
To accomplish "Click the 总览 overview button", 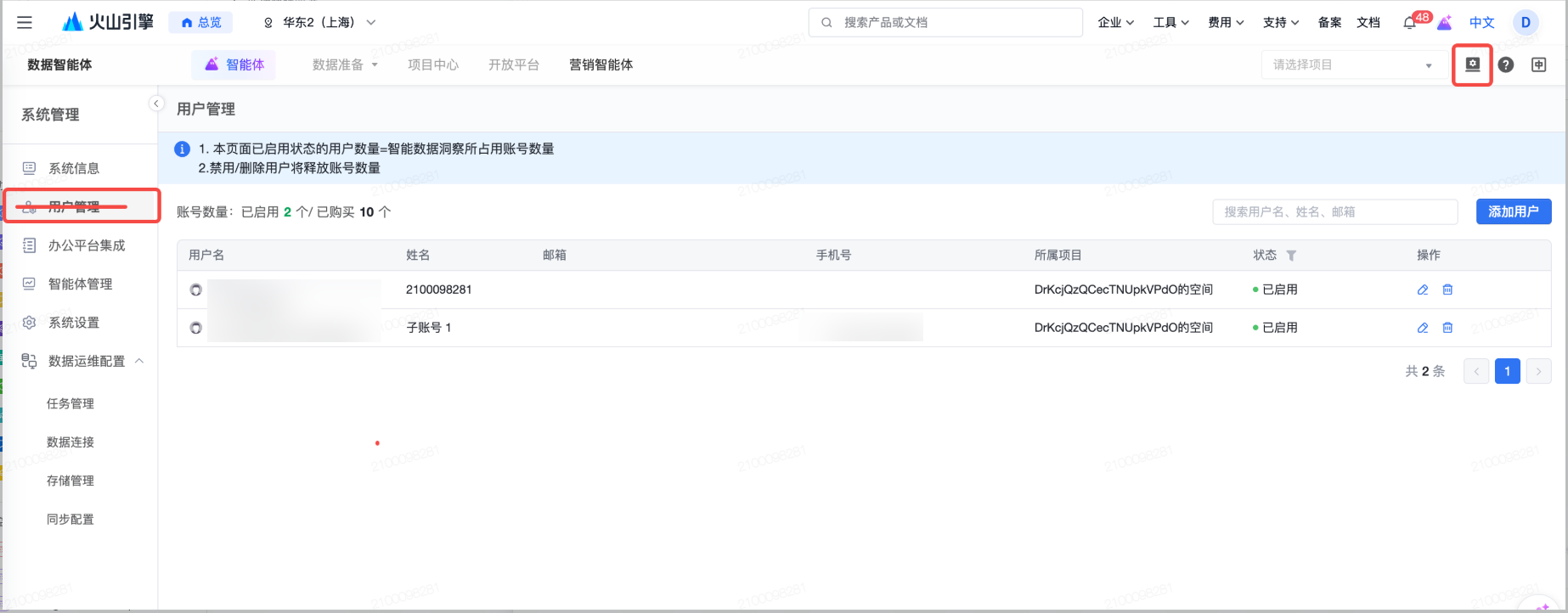I will pyautogui.click(x=200, y=23).
